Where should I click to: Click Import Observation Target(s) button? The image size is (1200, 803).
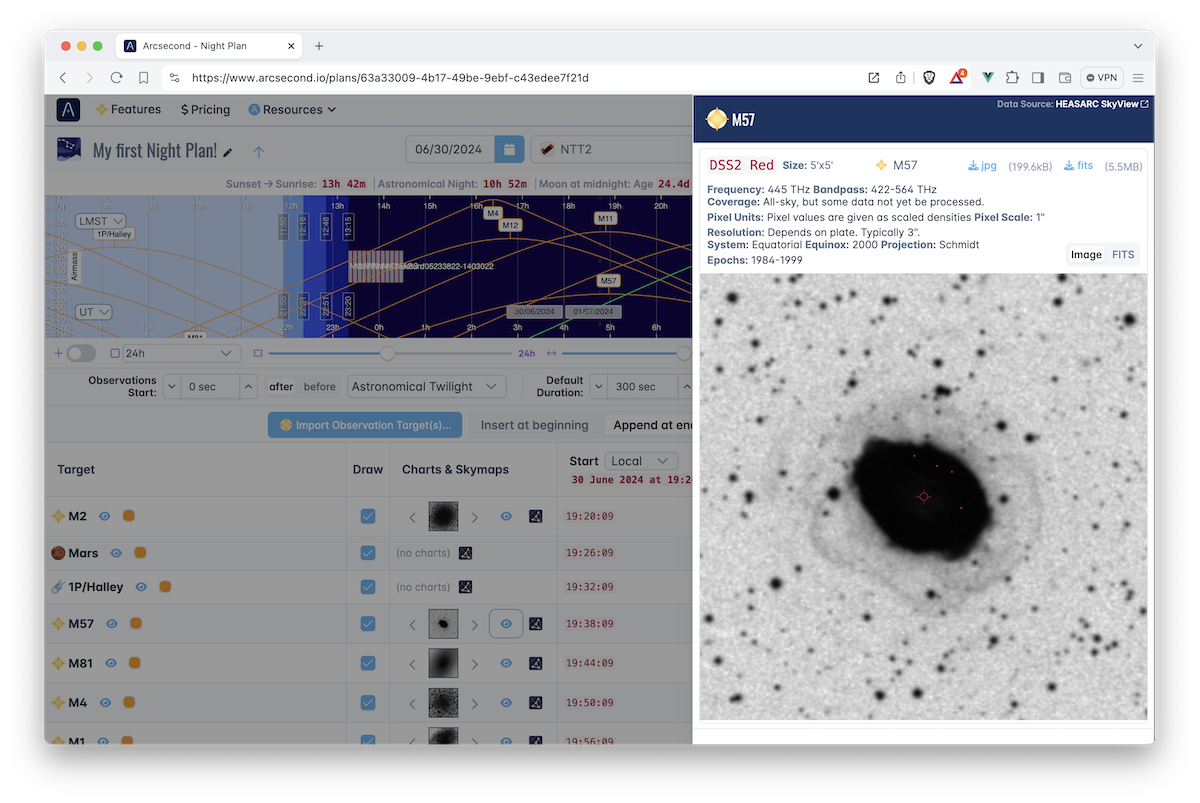(364, 425)
